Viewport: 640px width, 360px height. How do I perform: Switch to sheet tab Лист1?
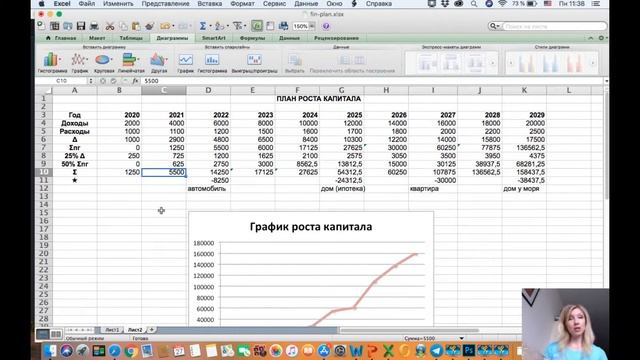click(112, 330)
